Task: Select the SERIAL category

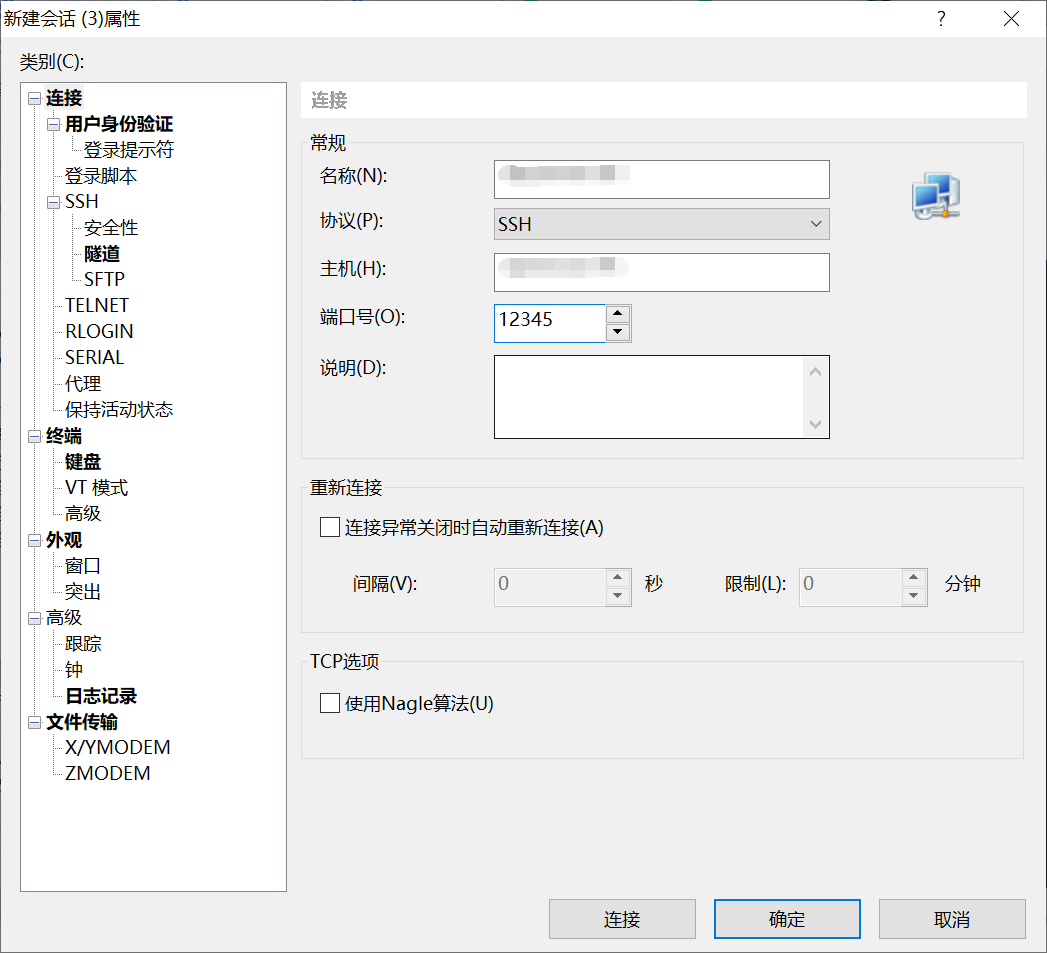Action: (94, 357)
